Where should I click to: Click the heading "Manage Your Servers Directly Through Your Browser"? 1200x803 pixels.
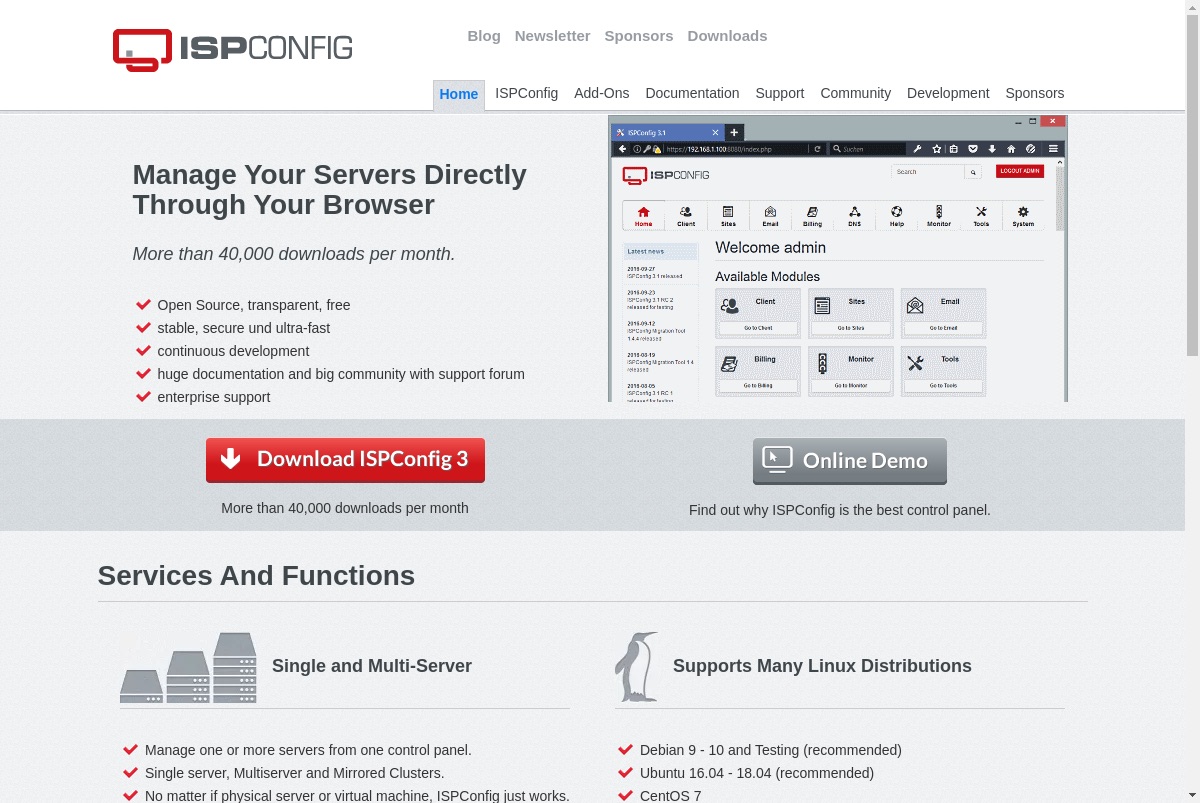click(329, 189)
